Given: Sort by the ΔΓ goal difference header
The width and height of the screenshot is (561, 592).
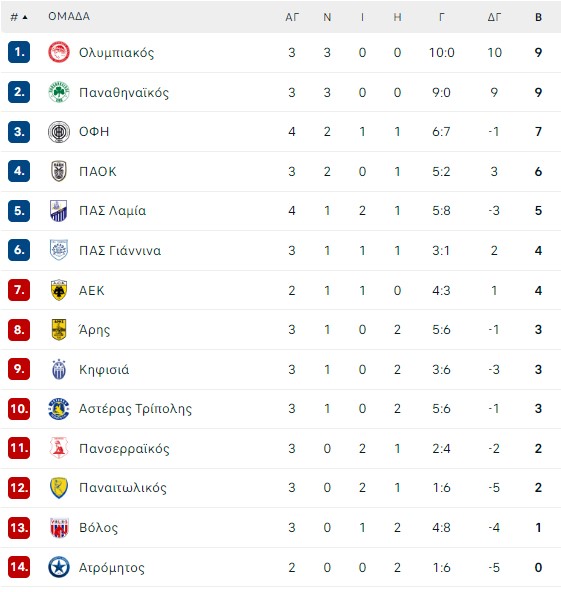Looking at the screenshot, I should coord(494,17).
